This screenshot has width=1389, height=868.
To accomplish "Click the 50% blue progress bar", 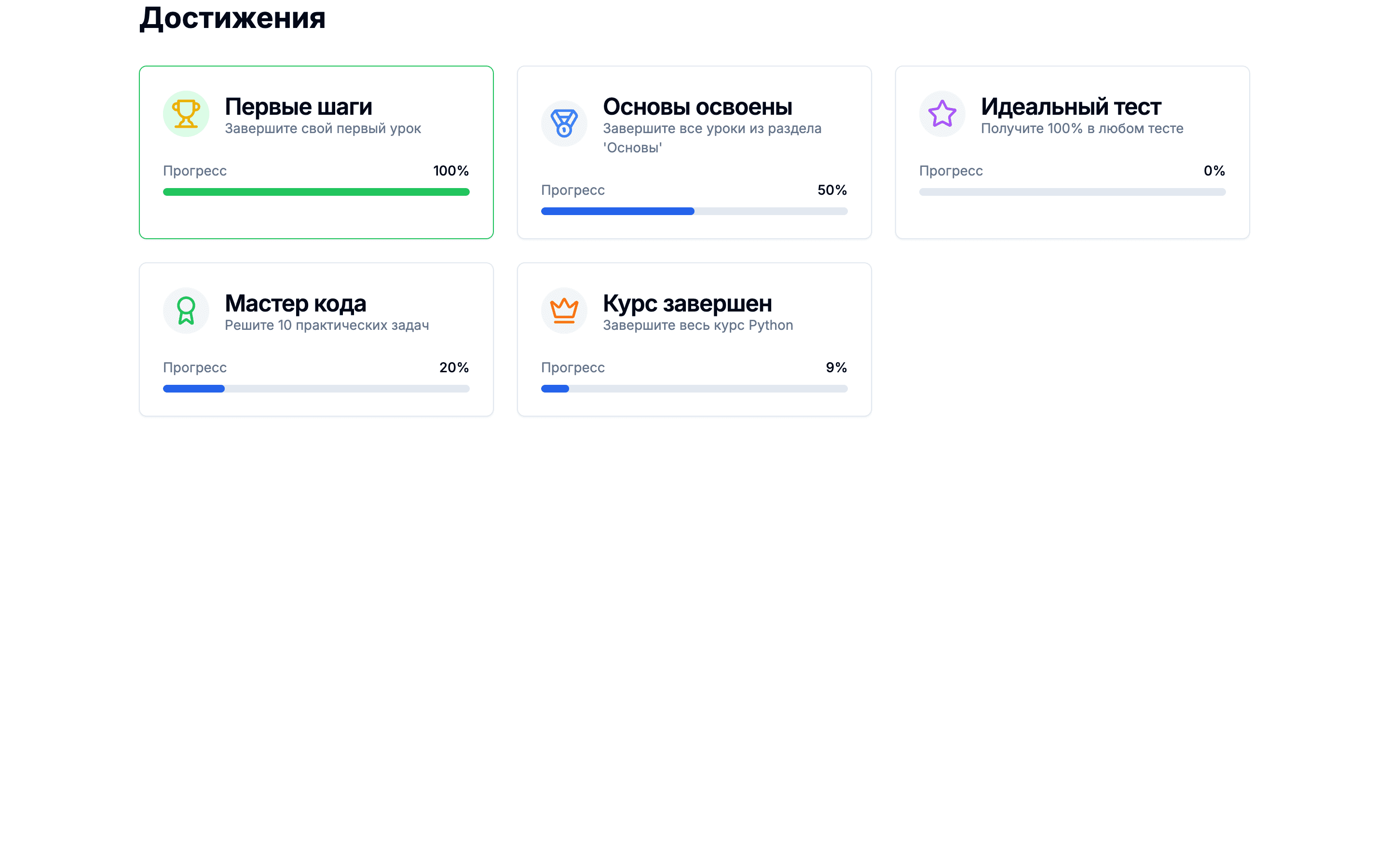I will coord(694,211).
